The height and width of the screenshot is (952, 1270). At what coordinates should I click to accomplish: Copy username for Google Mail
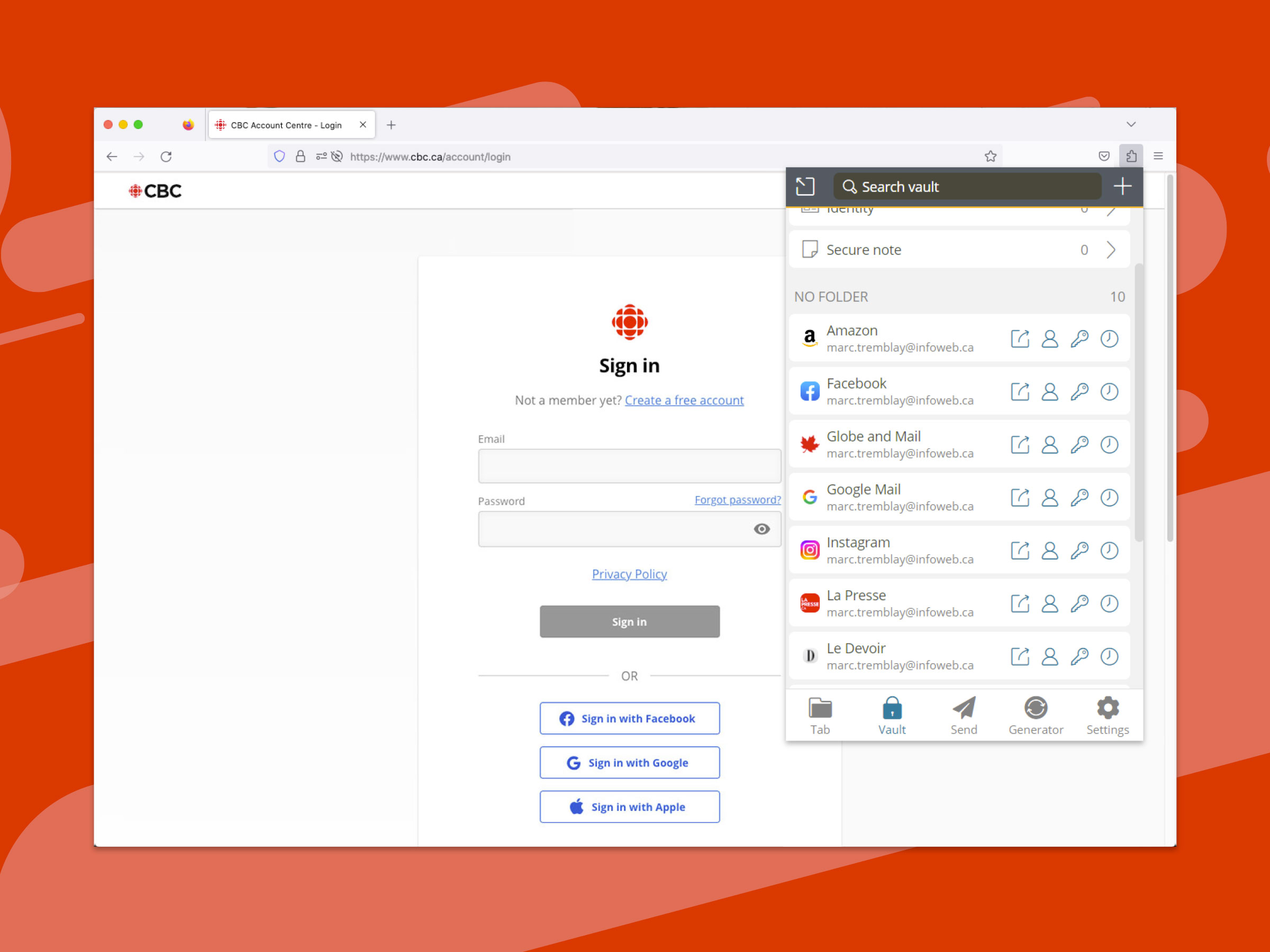click(1049, 498)
